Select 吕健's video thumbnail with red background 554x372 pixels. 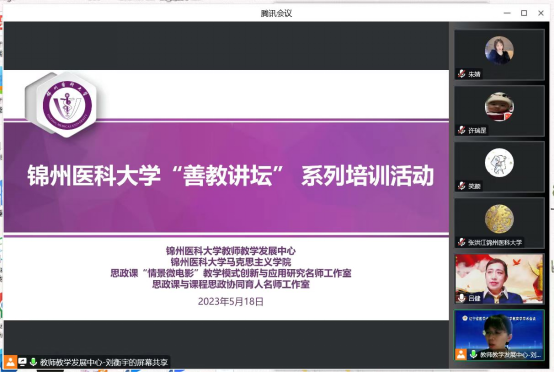click(x=499, y=279)
